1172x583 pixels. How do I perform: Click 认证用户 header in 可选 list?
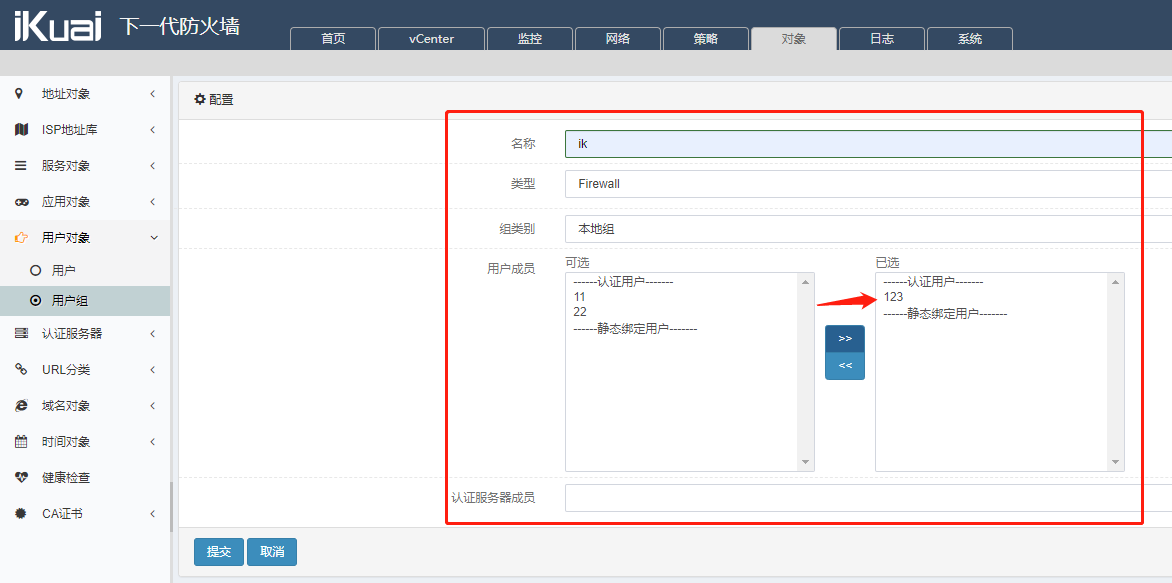[x=623, y=283]
